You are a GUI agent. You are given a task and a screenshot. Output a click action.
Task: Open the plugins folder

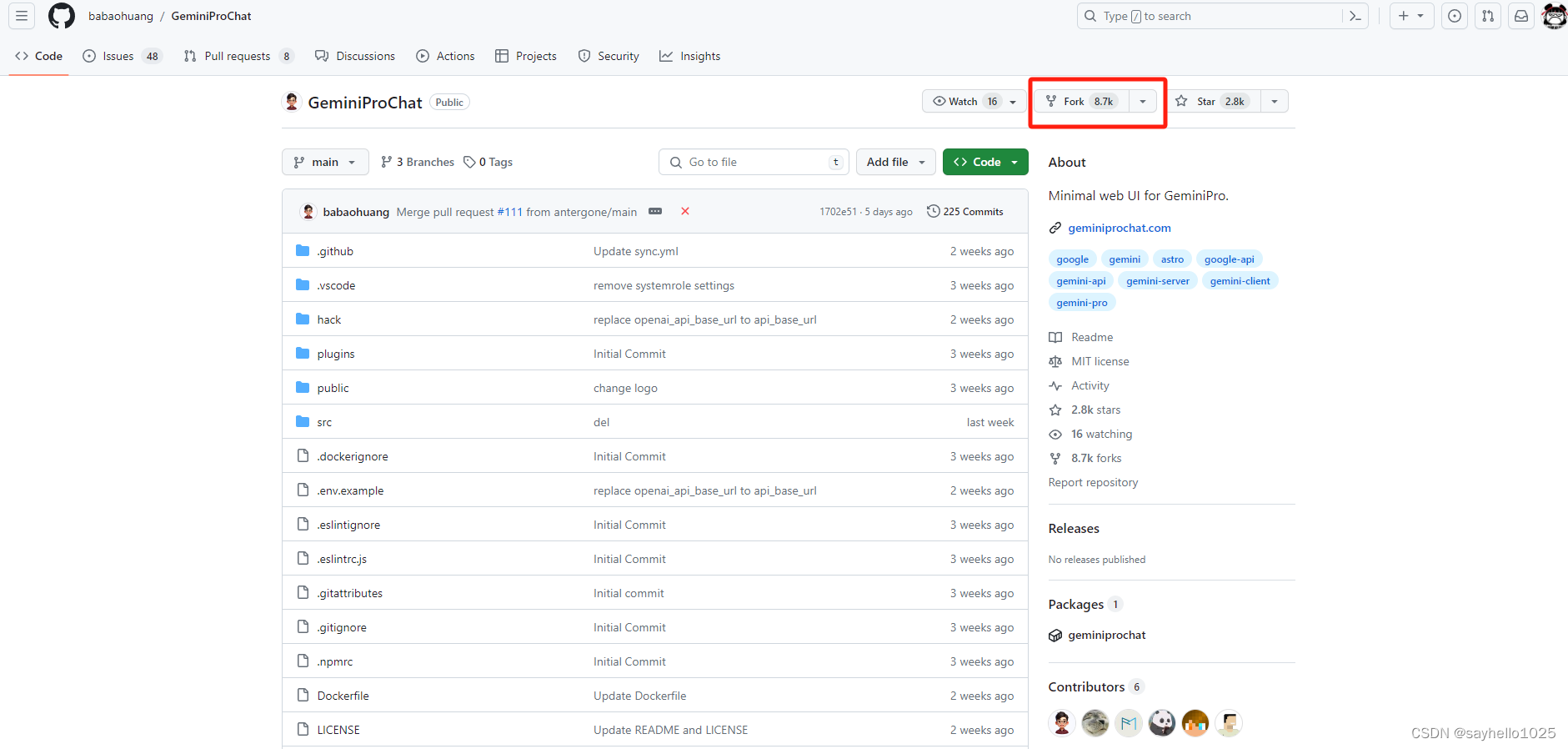click(336, 354)
